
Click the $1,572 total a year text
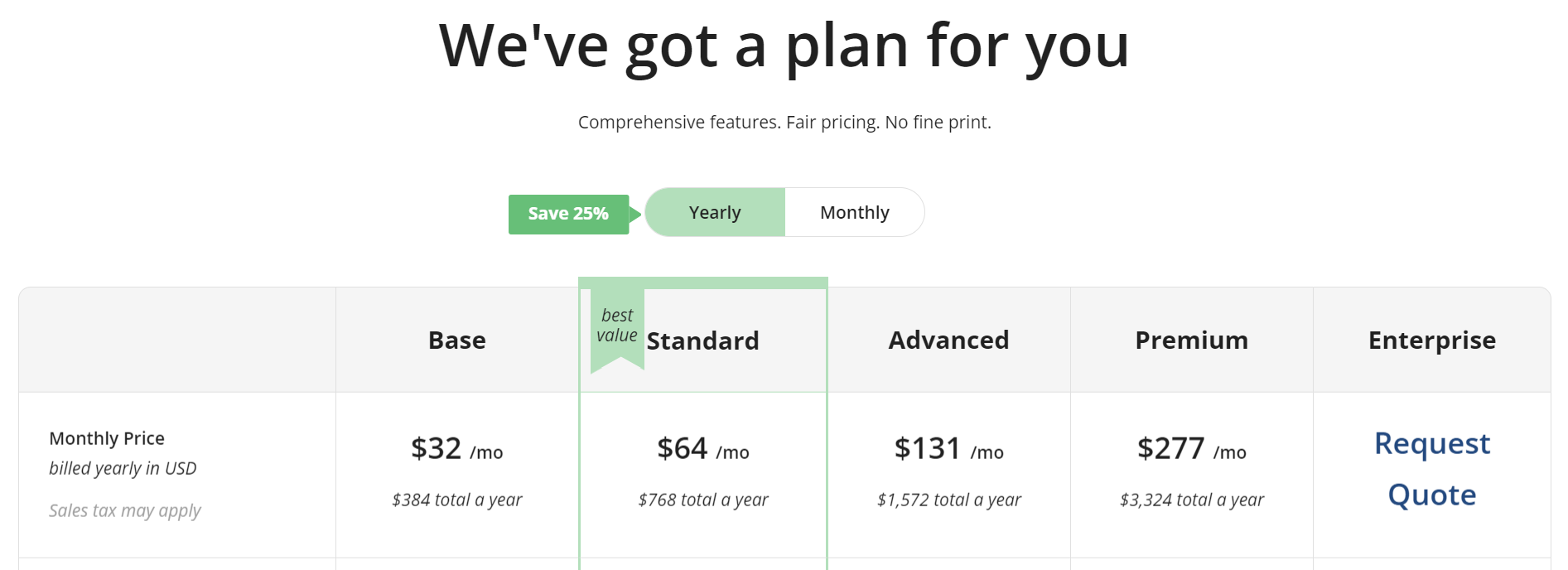click(948, 500)
